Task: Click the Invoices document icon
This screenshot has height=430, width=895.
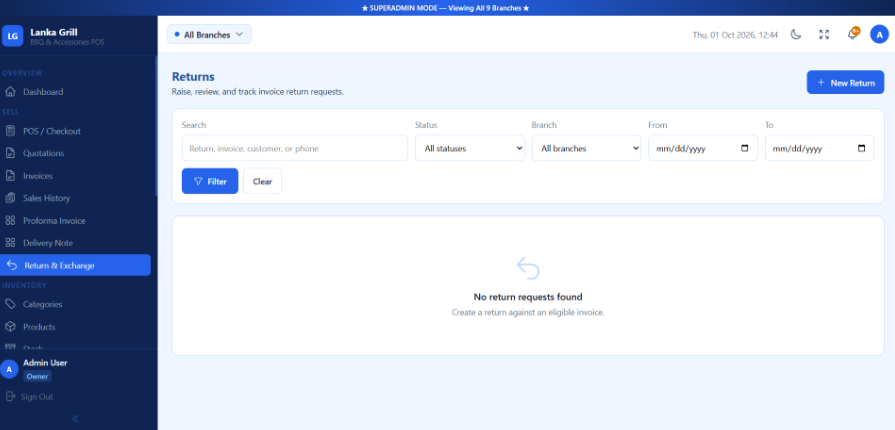Action: click(x=10, y=176)
